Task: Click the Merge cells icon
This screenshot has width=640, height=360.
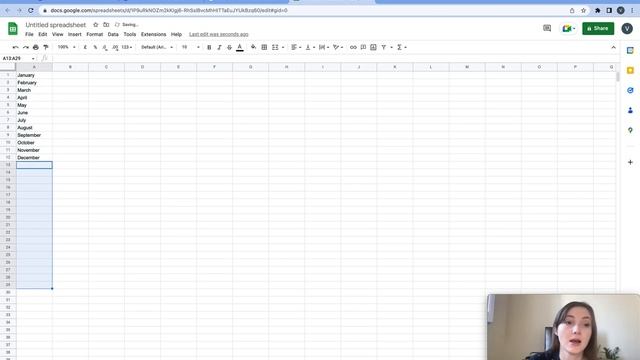Action: pyautogui.click(x=275, y=47)
